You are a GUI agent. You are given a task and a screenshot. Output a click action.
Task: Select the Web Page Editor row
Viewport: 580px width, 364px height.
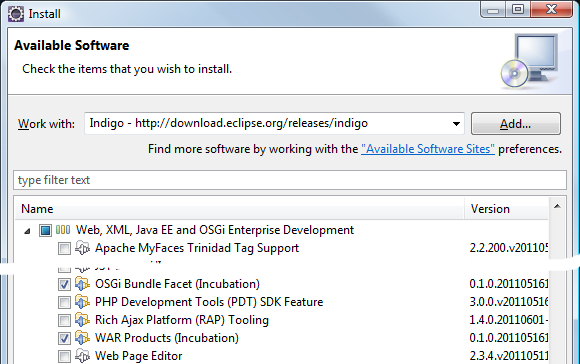(x=138, y=356)
